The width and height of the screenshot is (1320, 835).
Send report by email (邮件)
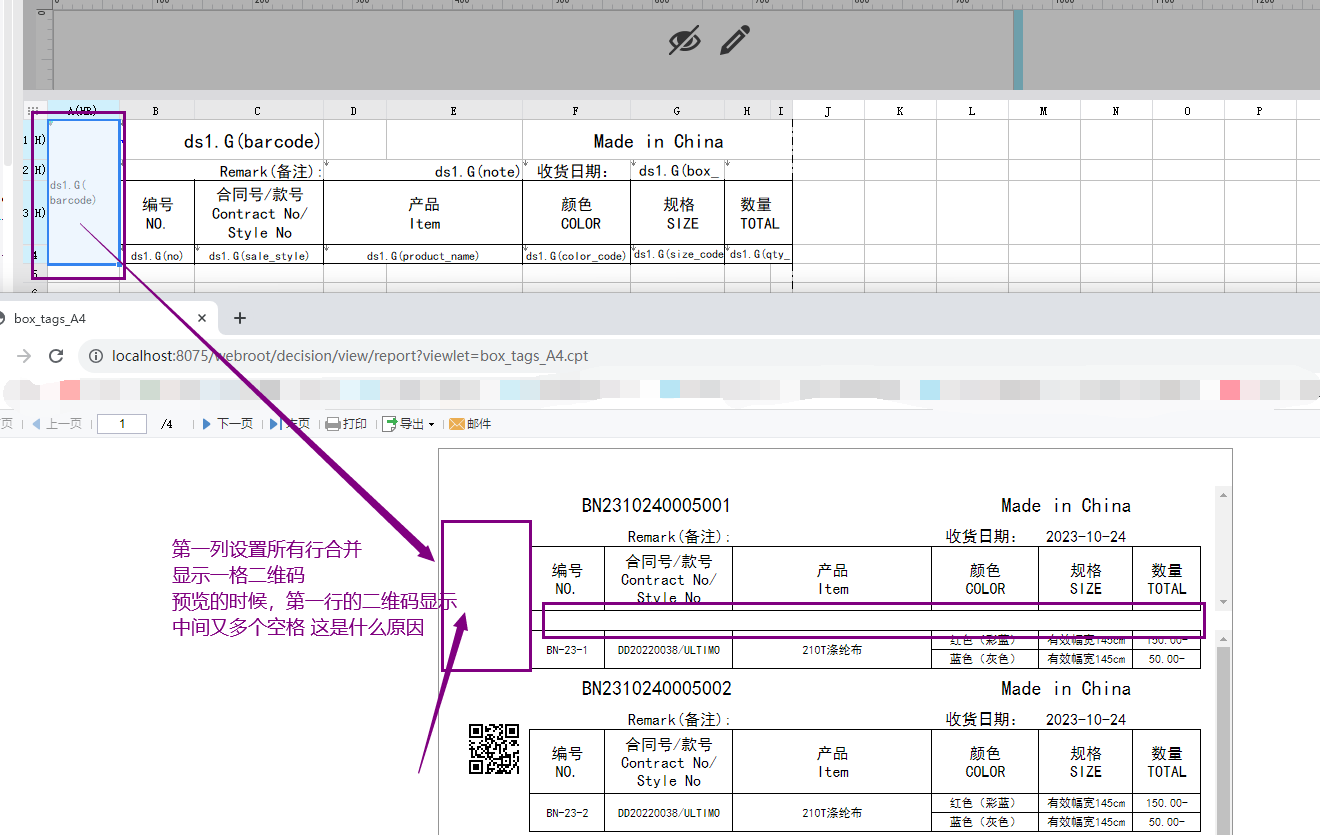470,424
